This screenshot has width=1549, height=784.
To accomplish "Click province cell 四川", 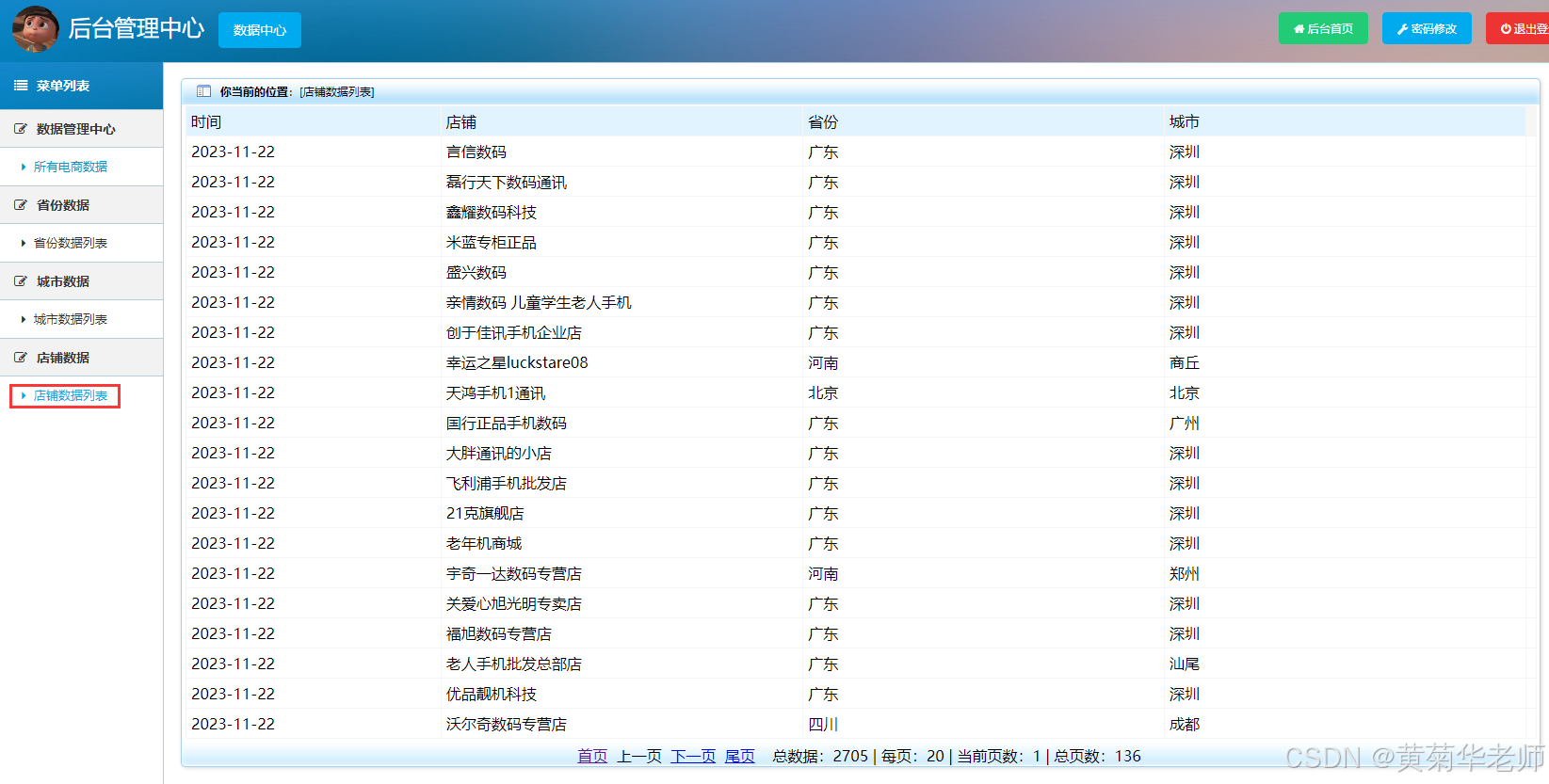I will pos(823,724).
